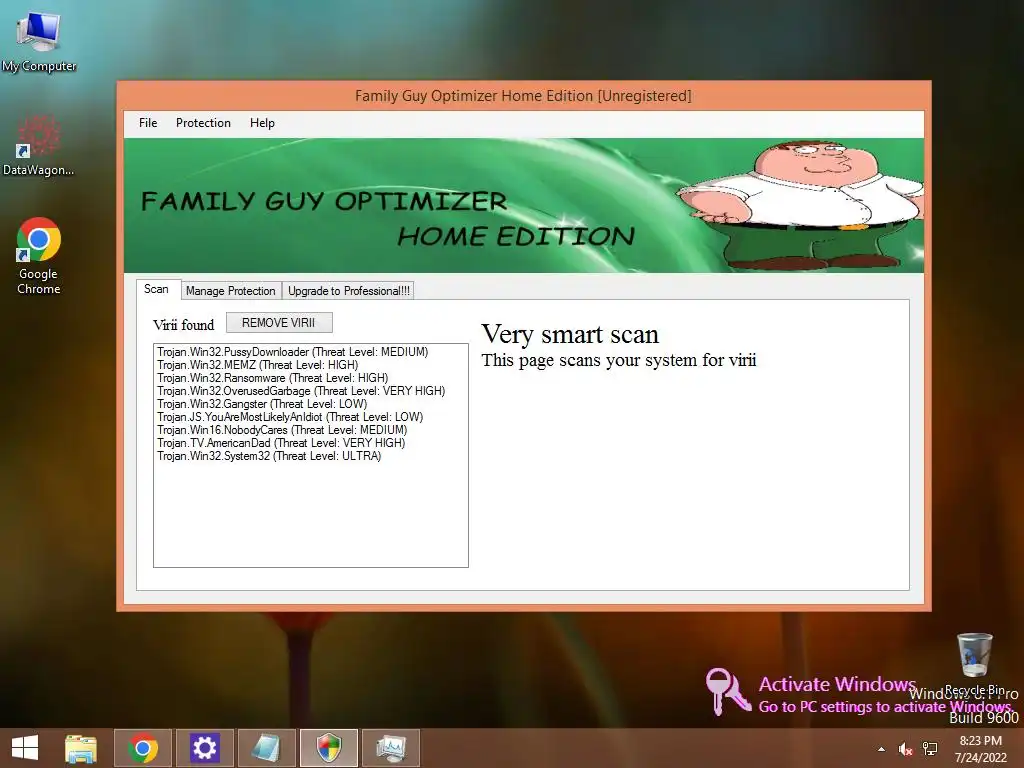The width and height of the screenshot is (1024, 768).
Task: Open the Windows Start button
Action: coord(25,748)
